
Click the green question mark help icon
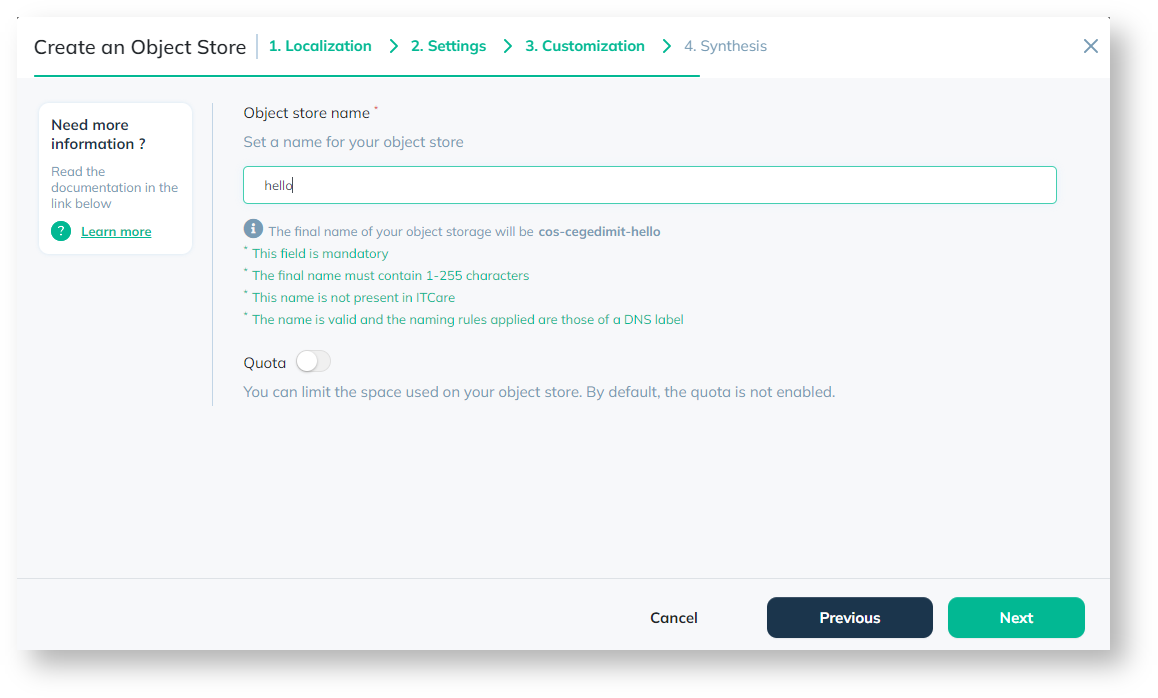coord(61,231)
